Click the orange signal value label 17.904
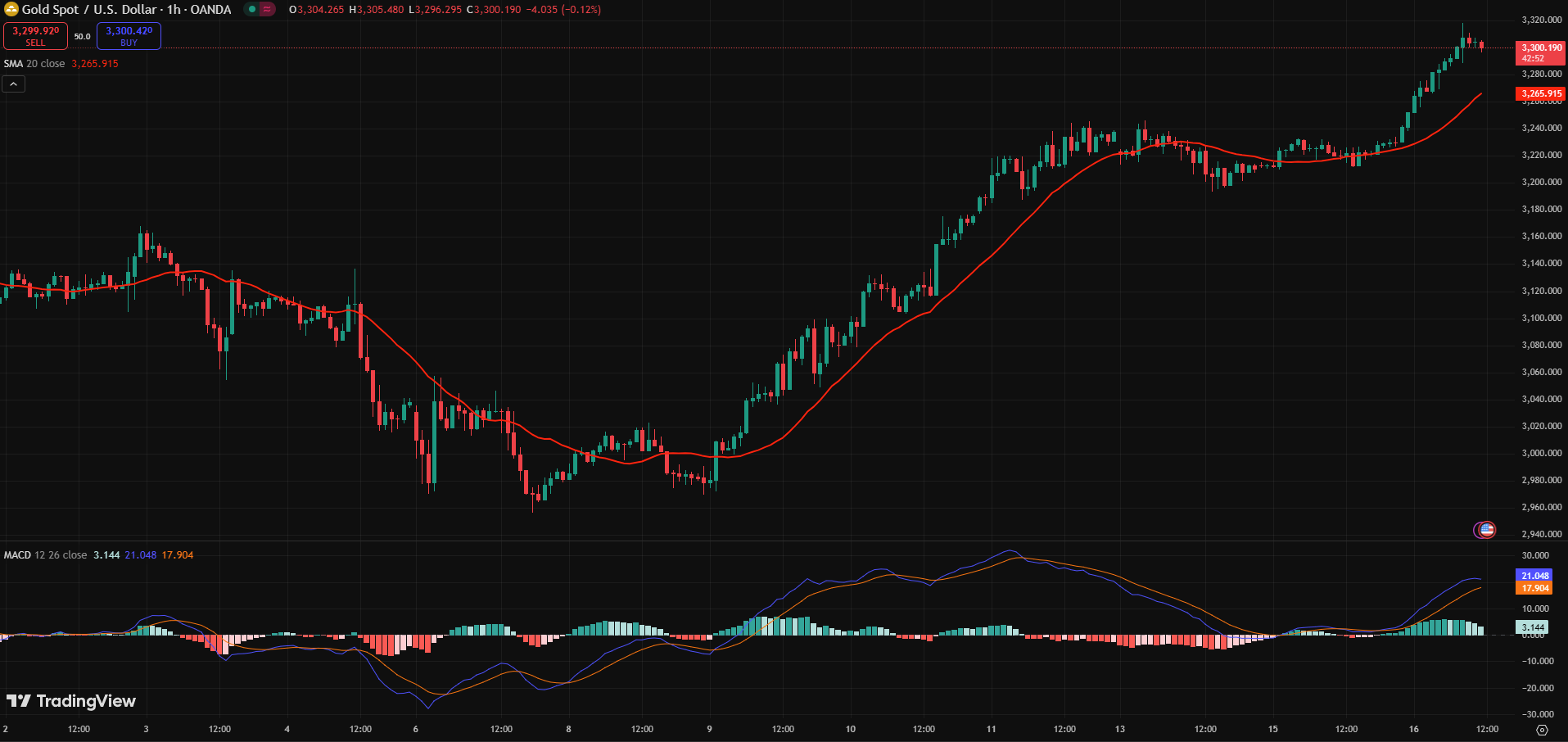This screenshot has width=1568, height=742. 1534,588
